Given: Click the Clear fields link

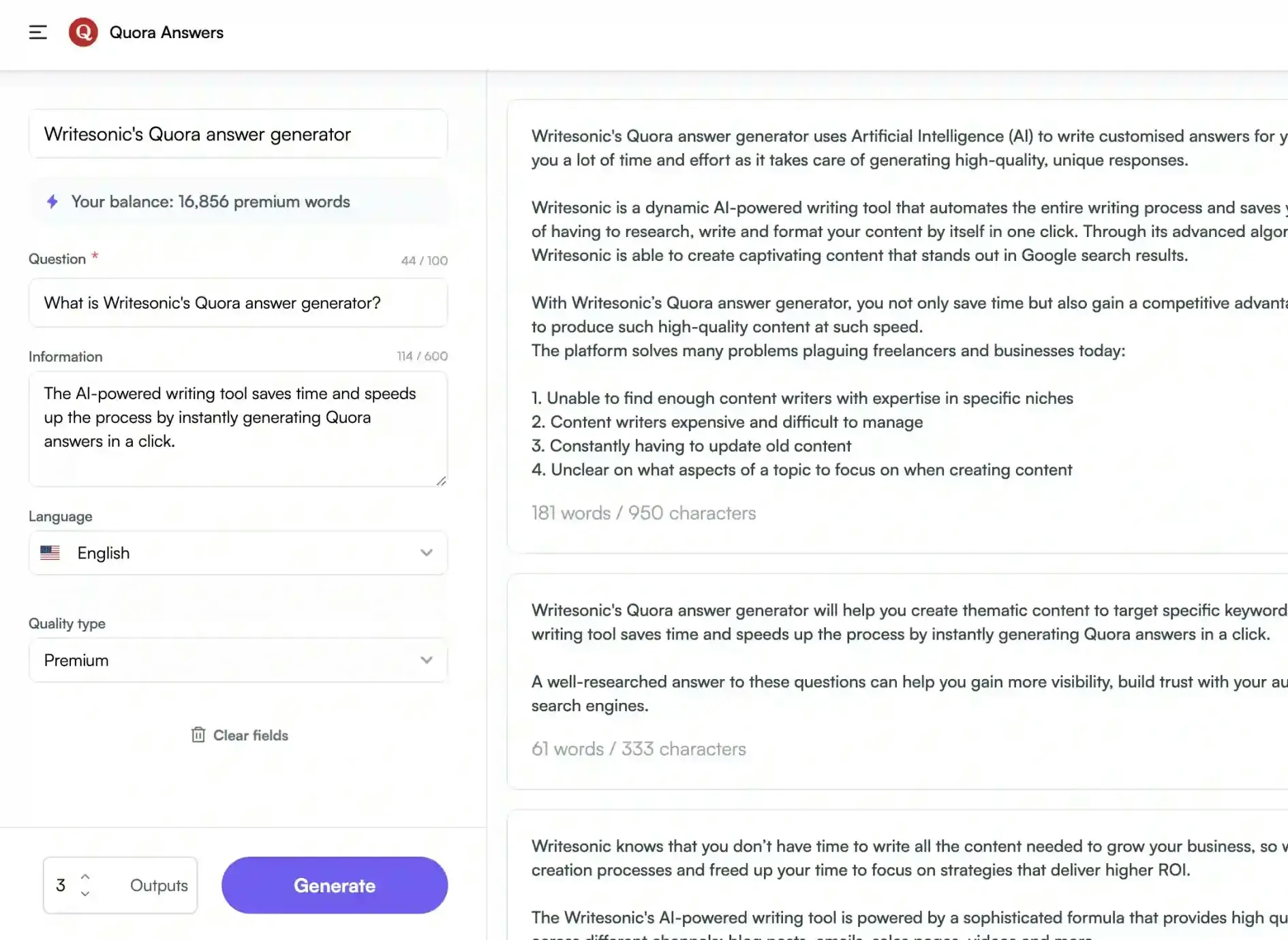Looking at the screenshot, I should click(250, 735).
